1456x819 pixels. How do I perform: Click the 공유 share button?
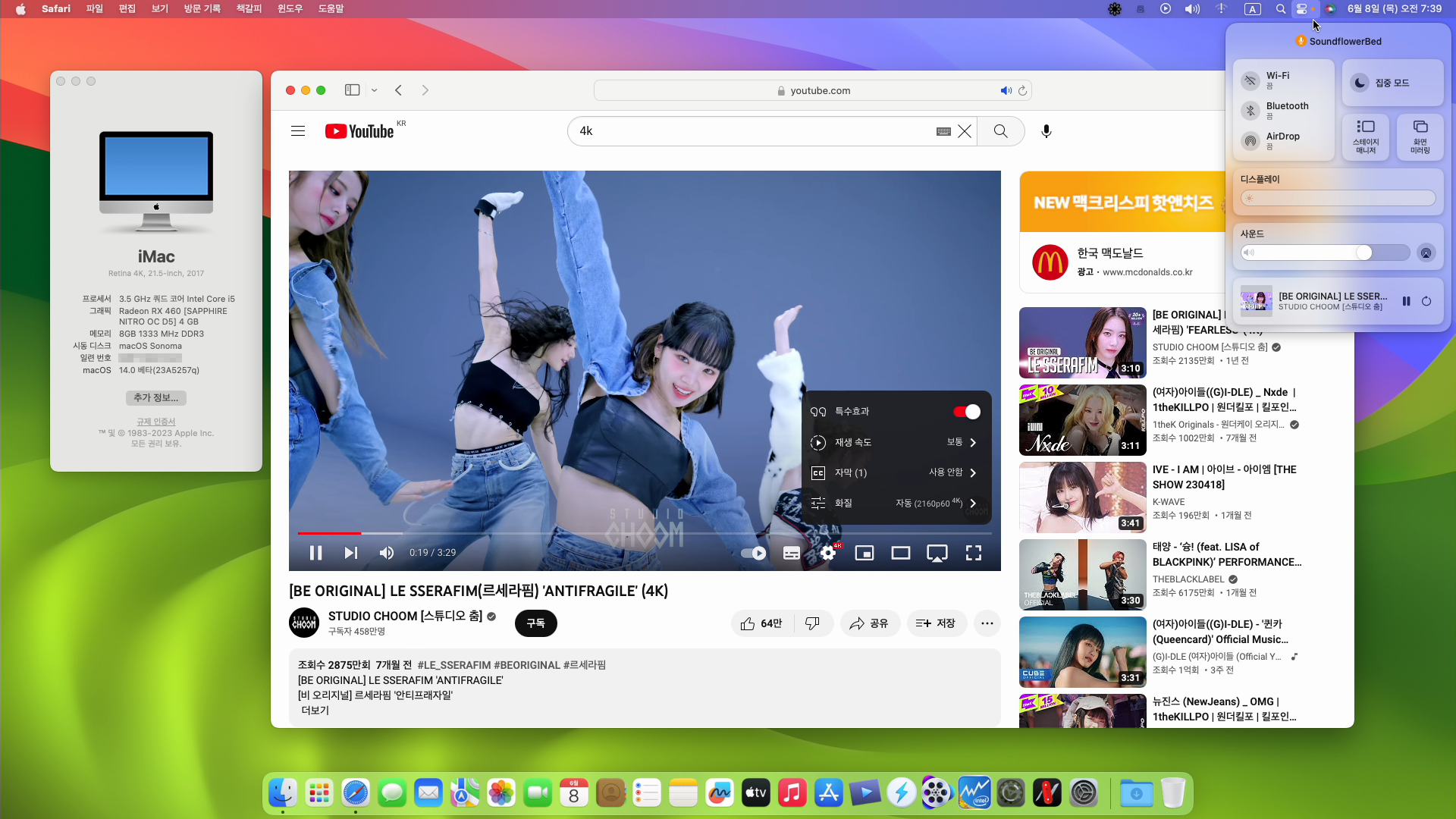870,623
